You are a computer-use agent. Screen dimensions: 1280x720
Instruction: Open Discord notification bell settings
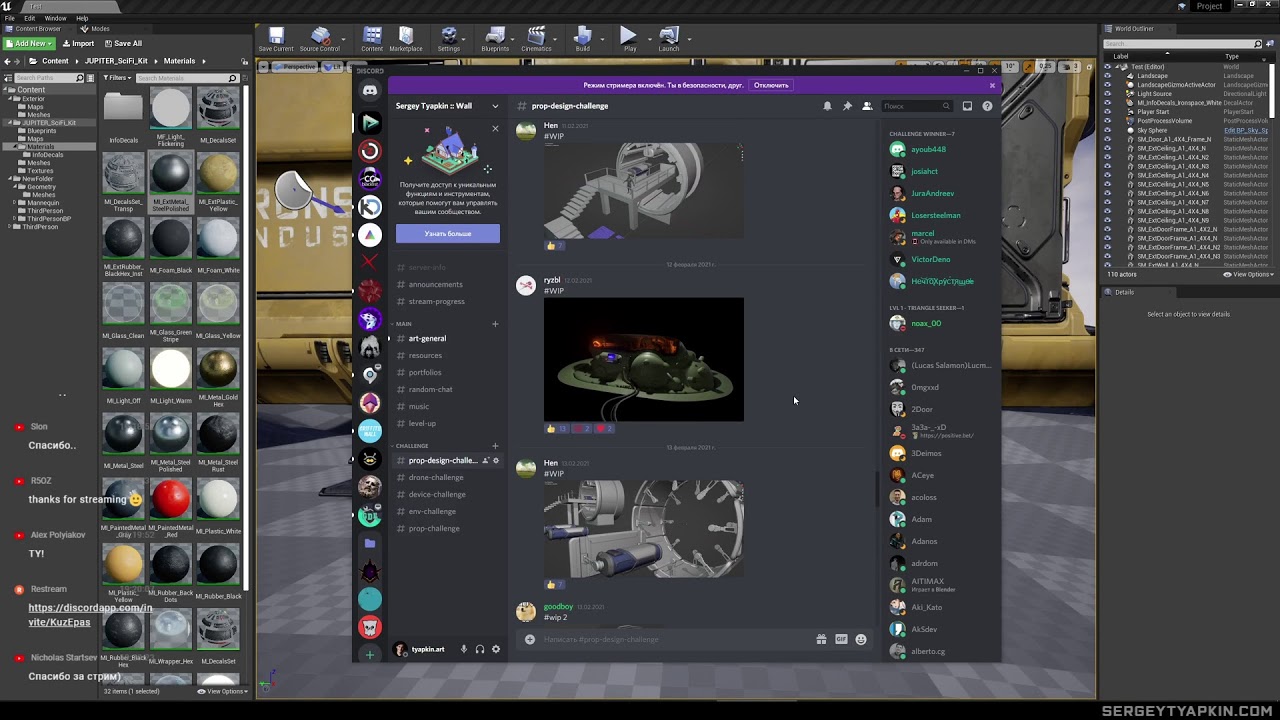(827, 106)
